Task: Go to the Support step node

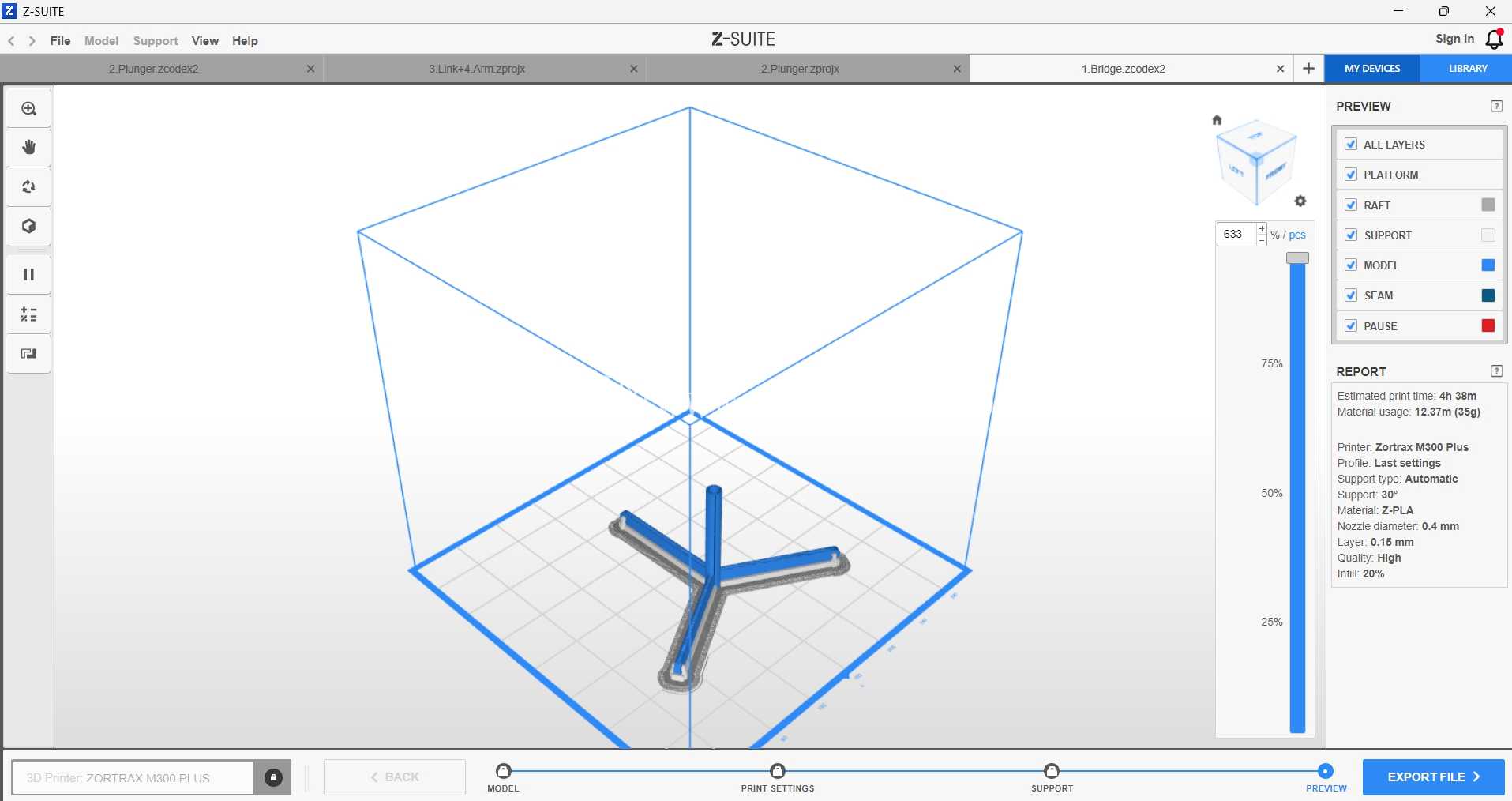Action: coord(1052,771)
